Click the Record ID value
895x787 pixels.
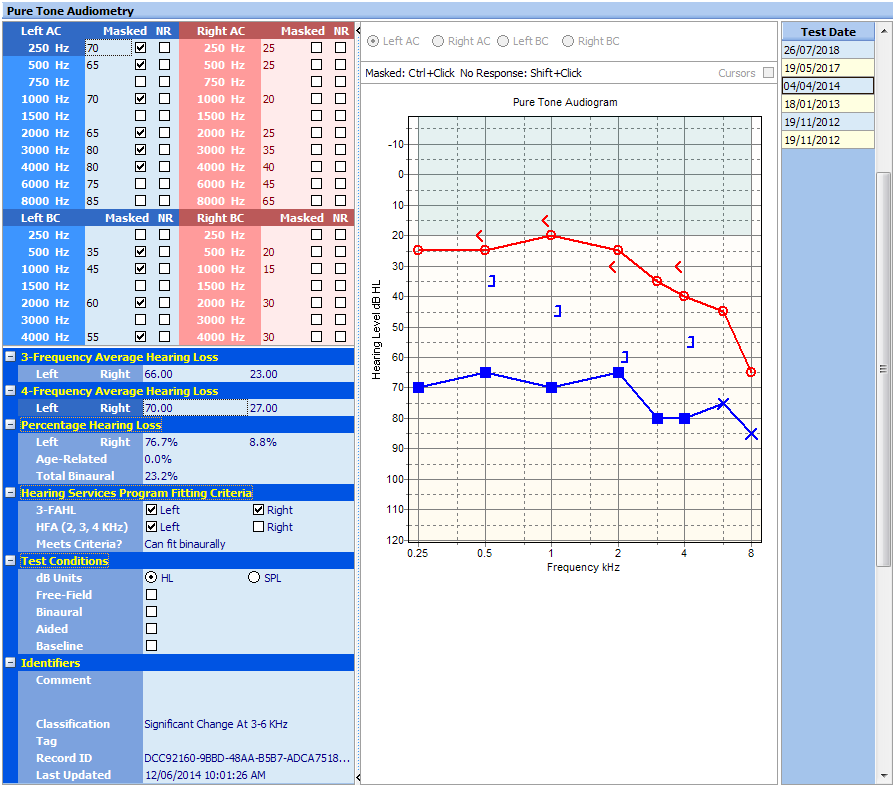[247, 758]
